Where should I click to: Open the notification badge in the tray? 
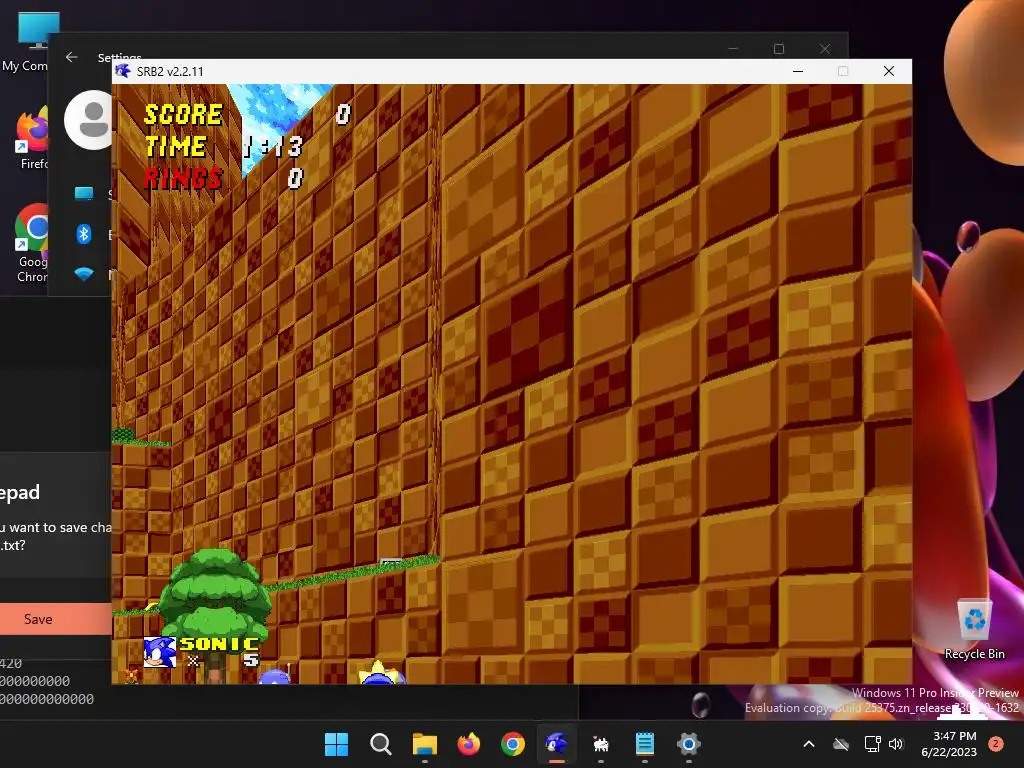click(x=996, y=744)
